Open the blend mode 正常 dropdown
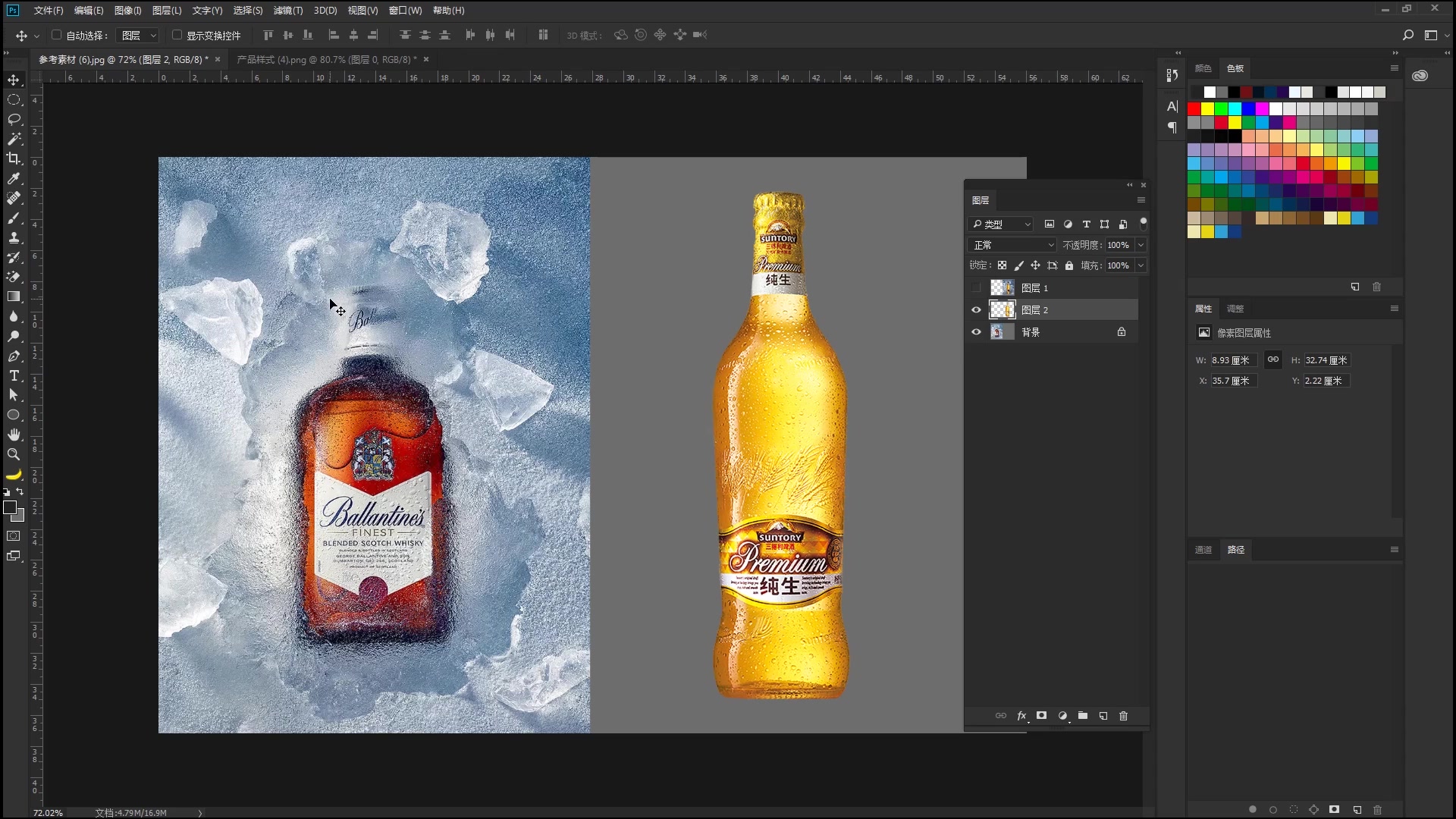 pos(1012,245)
